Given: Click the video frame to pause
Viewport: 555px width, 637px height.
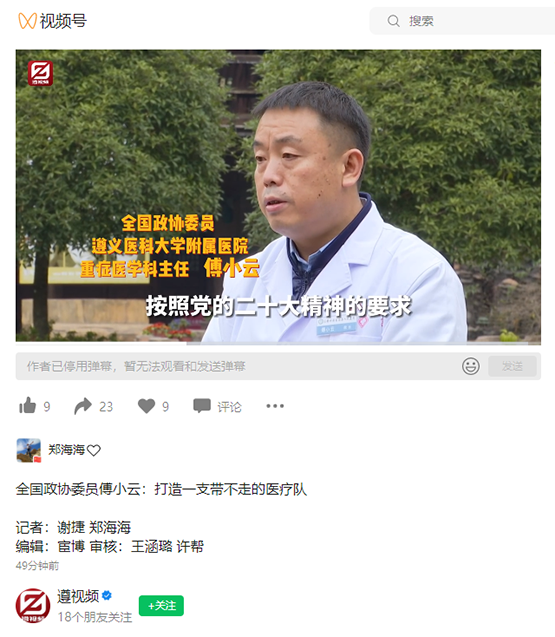Looking at the screenshot, I should (x=278, y=195).
